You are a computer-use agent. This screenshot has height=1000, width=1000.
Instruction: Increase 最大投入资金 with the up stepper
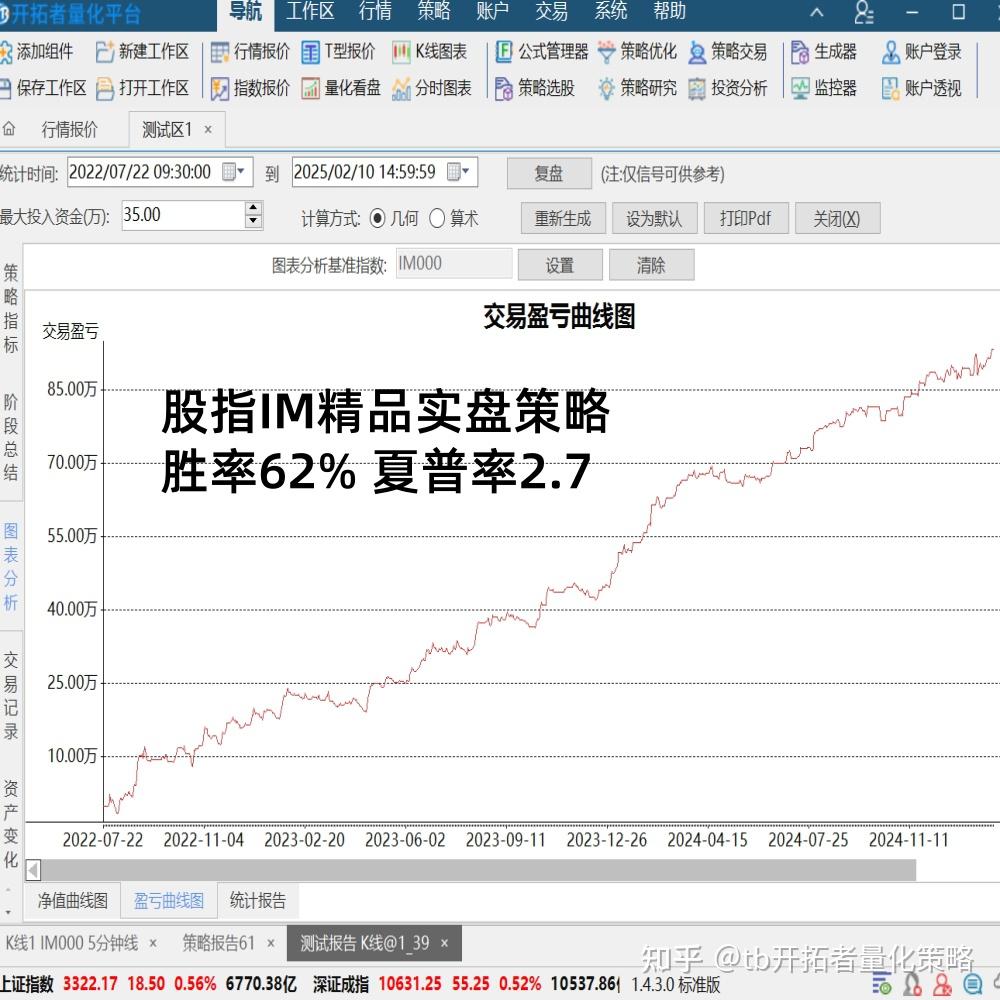point(255,208)
